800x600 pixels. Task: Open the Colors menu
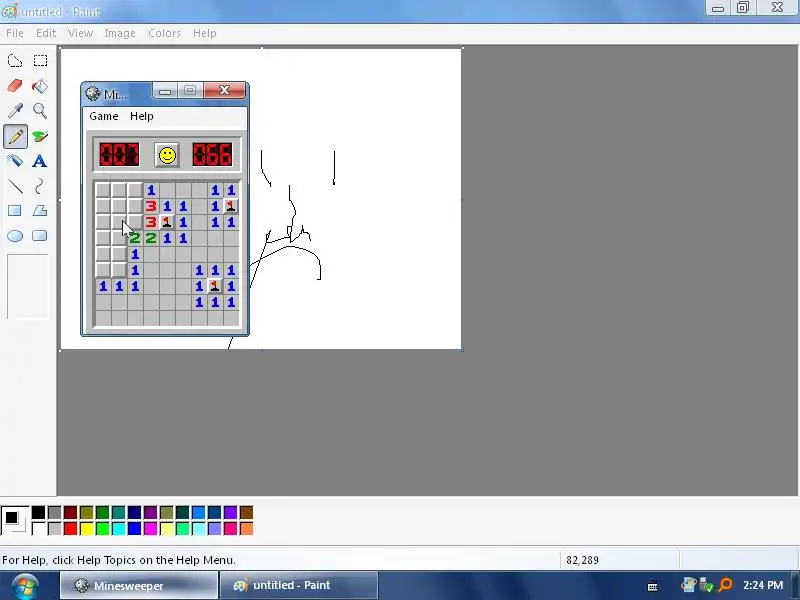click(x=164, y=33)
